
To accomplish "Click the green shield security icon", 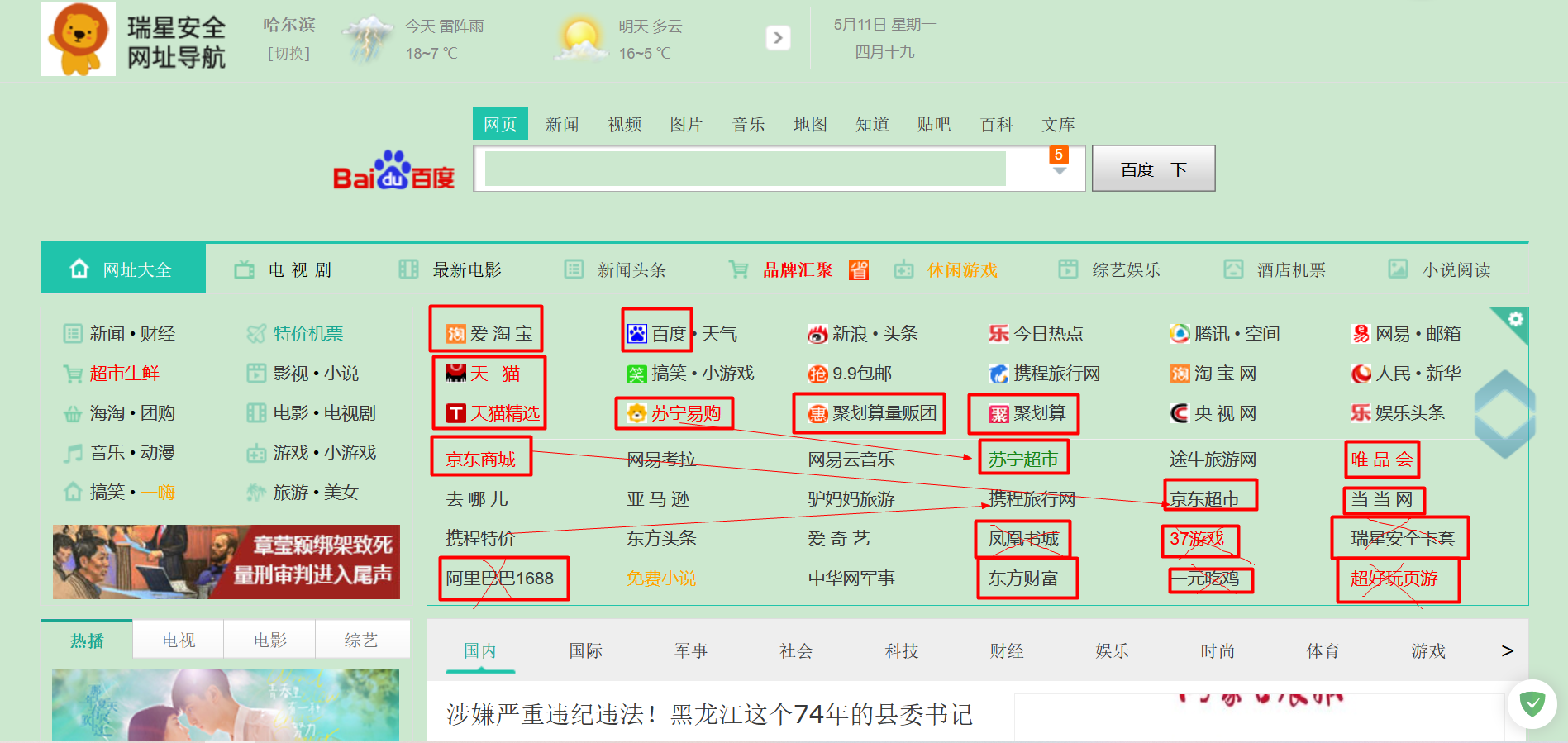I will (1532, 704).
